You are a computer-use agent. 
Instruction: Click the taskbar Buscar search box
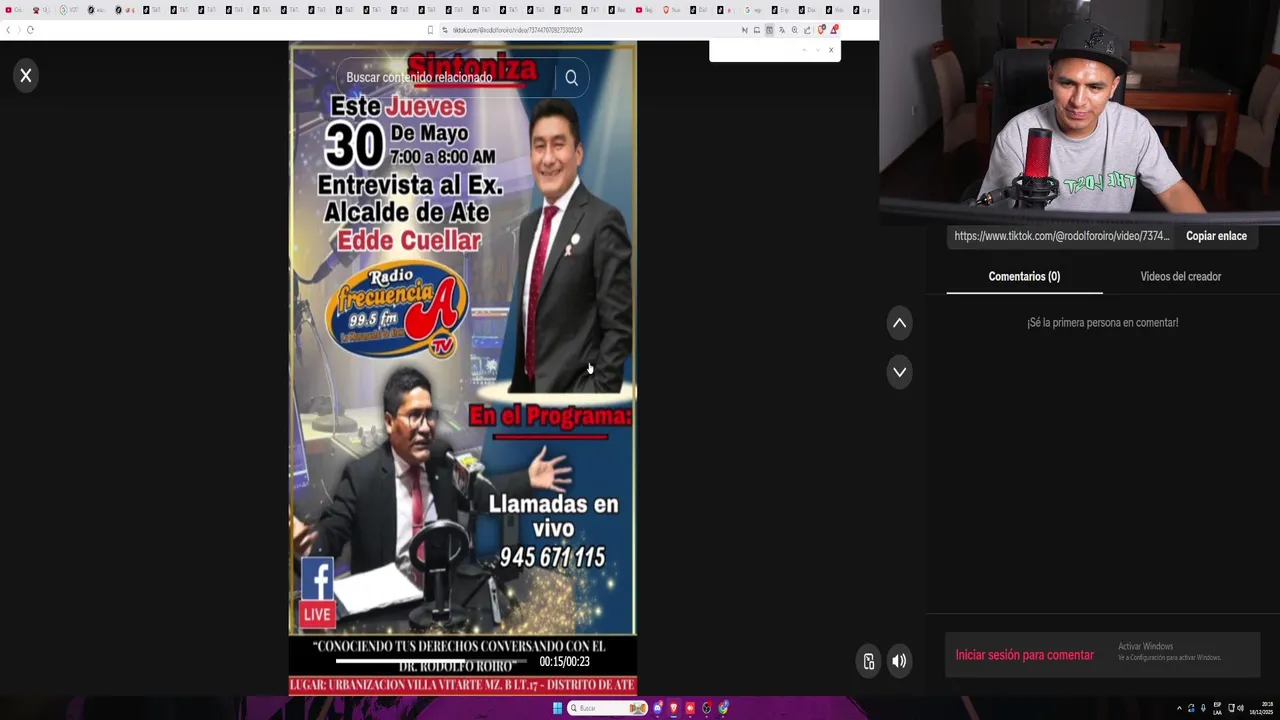click(x=608, y=708)
